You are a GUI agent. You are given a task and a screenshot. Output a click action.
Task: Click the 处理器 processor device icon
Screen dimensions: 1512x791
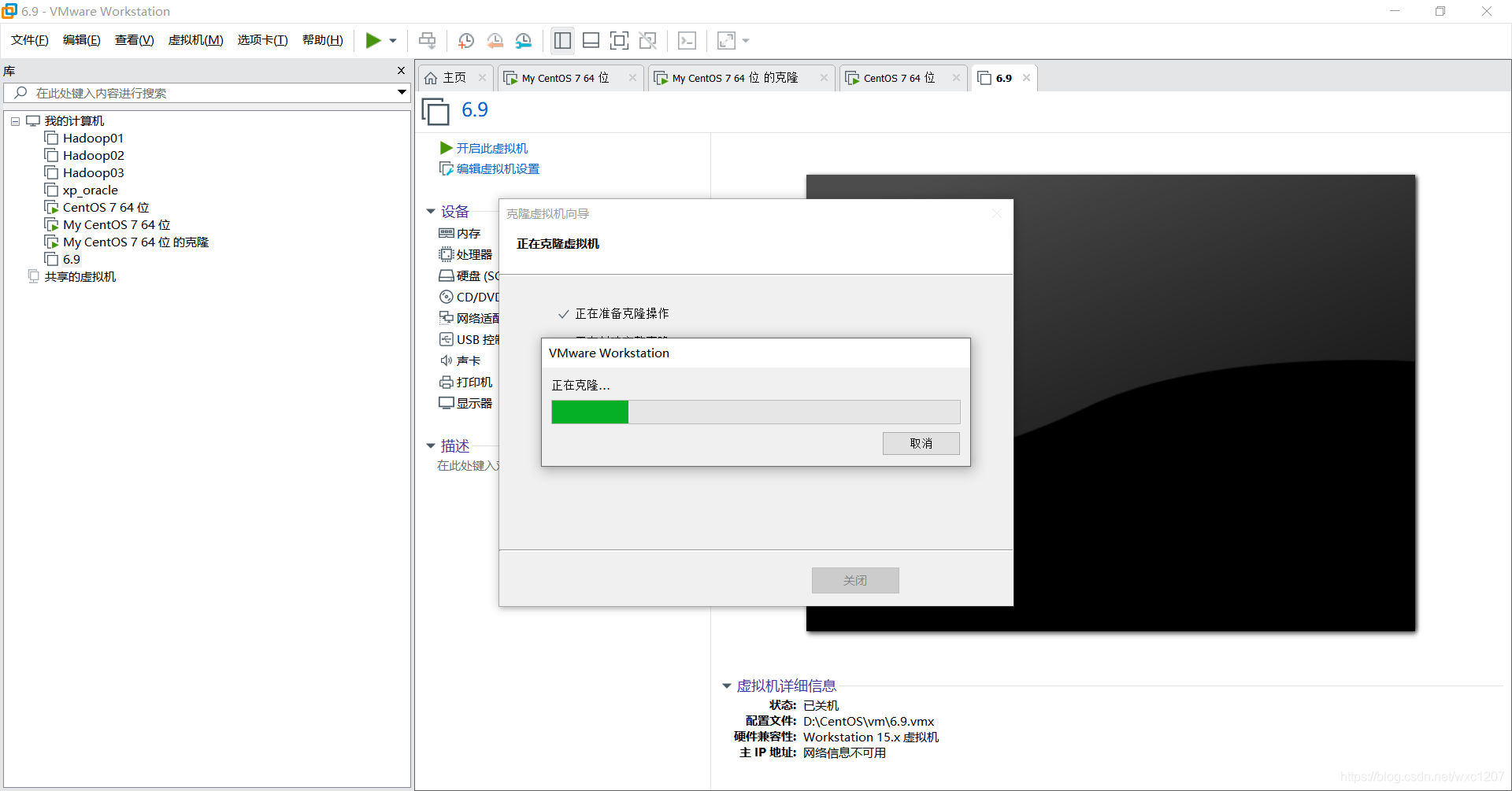coord(446,254)
